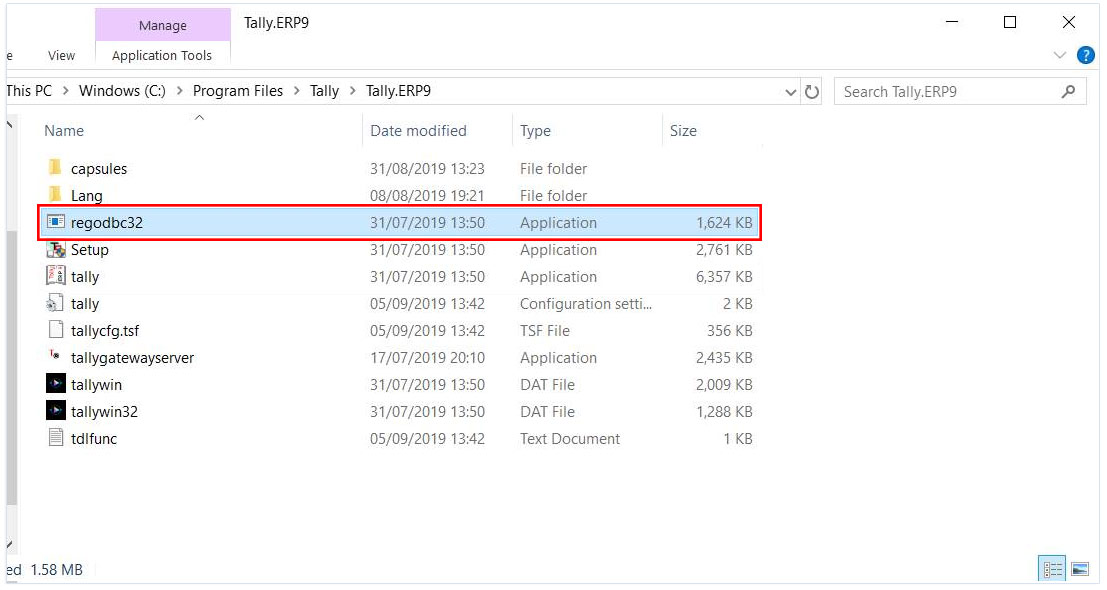Select the tallycfg.tsf file name
Screen dimensions: 1107x590
[105, 330]
